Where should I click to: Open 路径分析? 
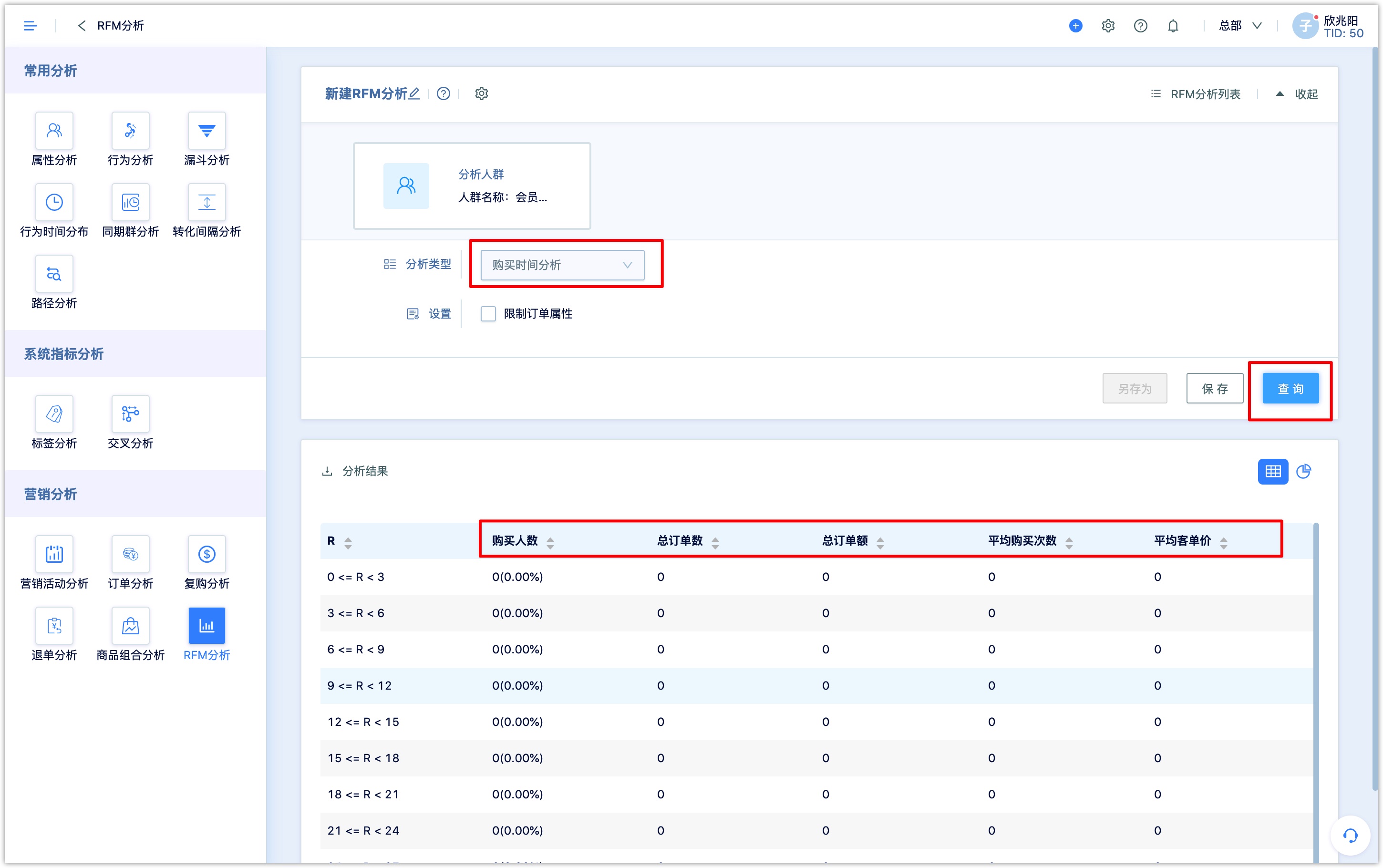[x=54, y=282]
